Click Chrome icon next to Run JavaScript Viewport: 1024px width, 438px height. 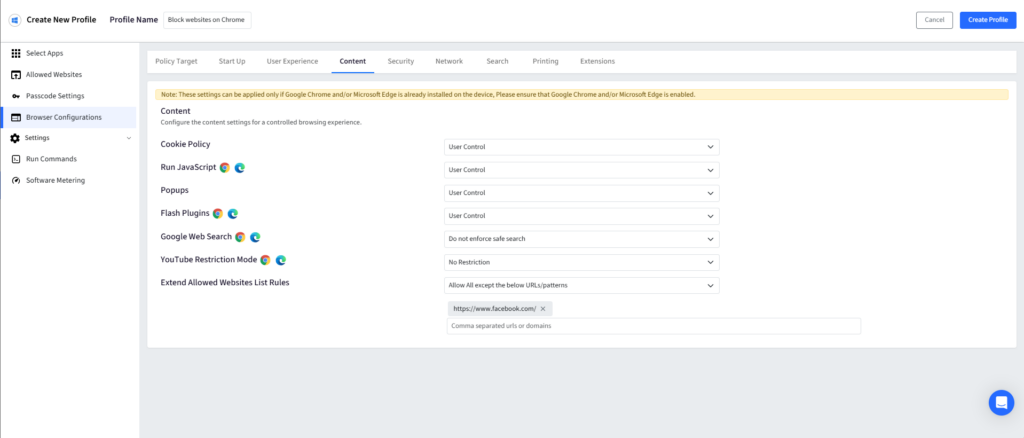[225, 168]
